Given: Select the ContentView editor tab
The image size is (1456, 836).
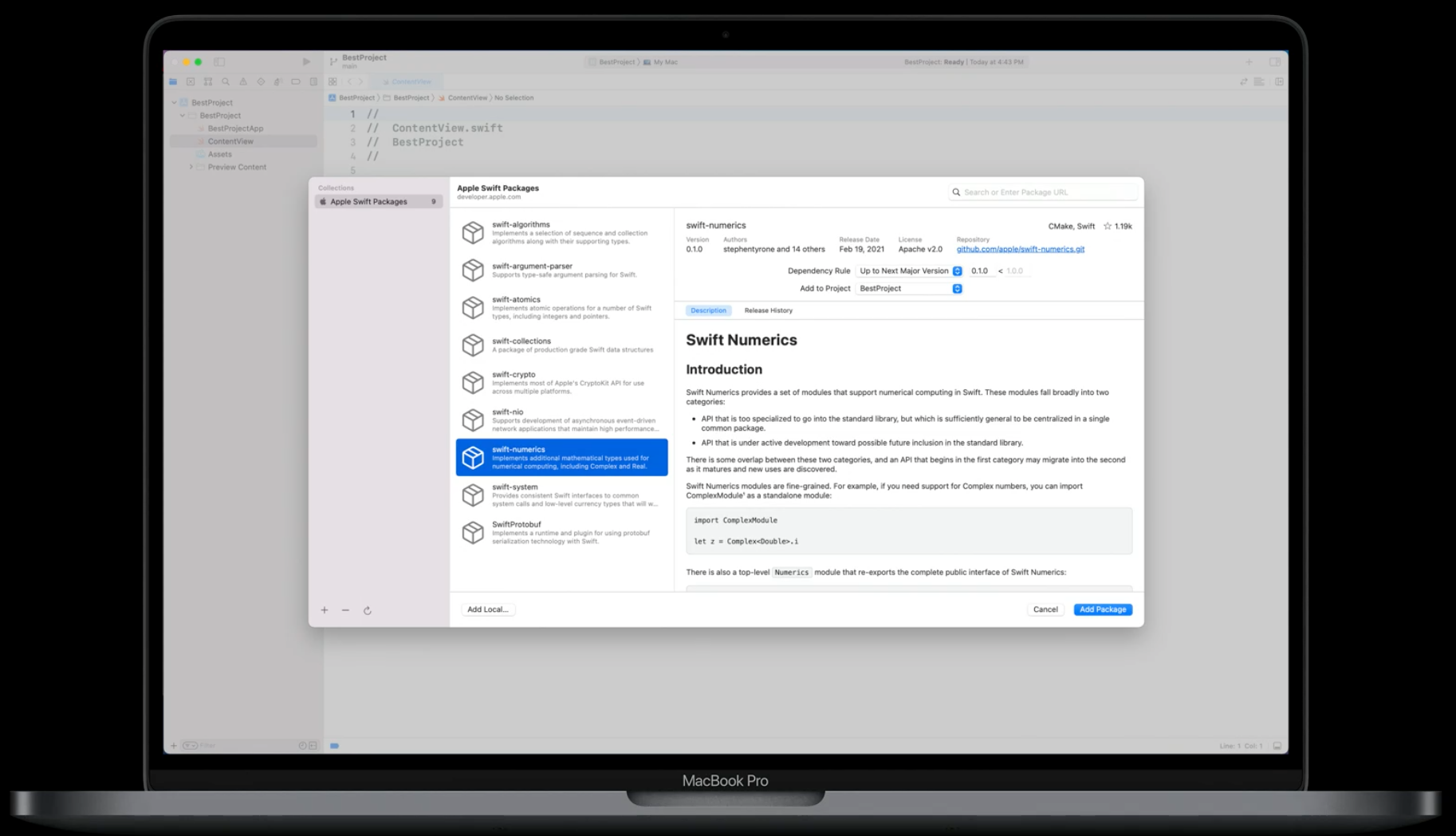Looking at the screenshot, I should pyautogui.click(x=407, y=81).
